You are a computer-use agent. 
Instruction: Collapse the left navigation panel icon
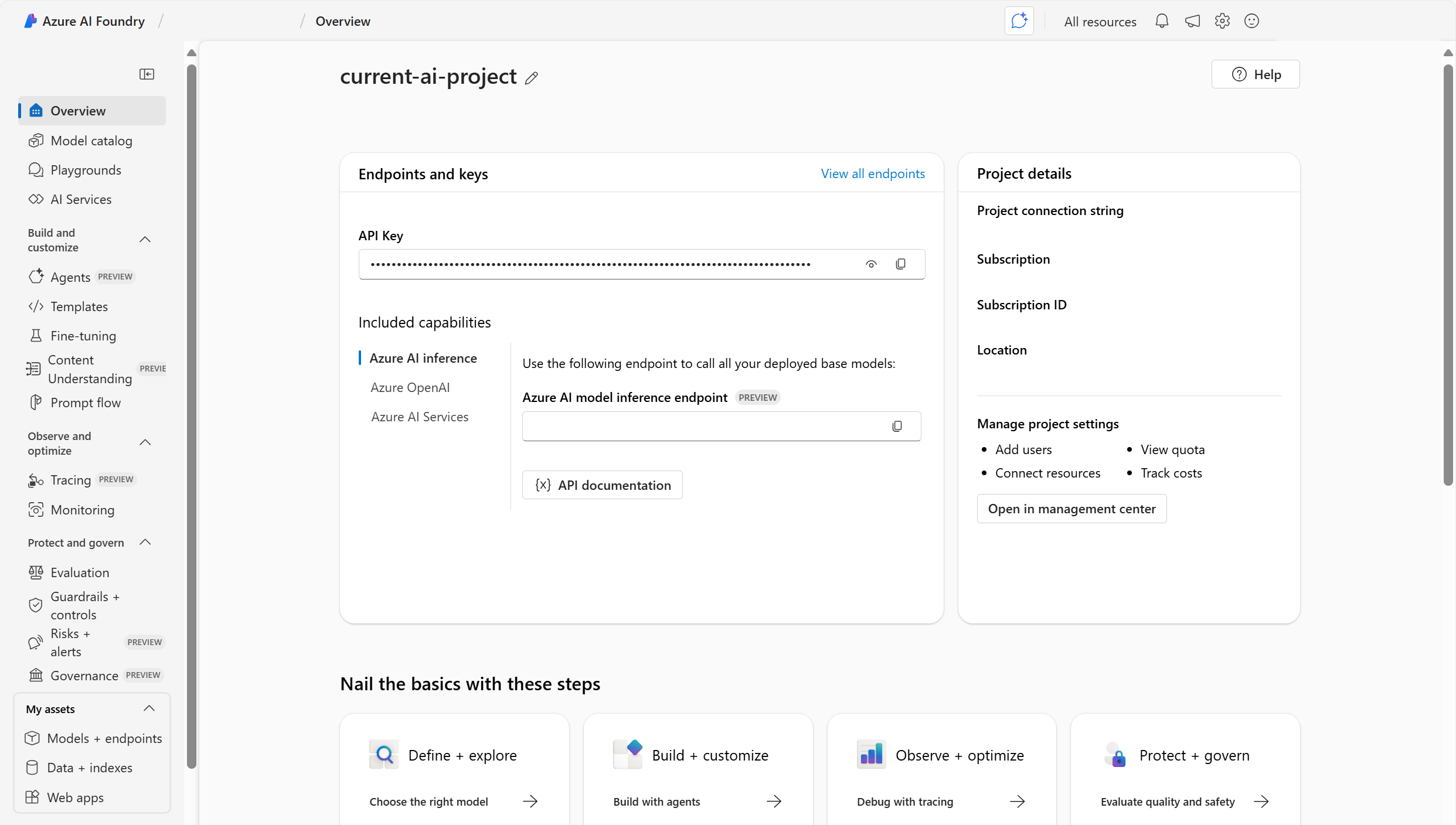[x=147, y=74]
